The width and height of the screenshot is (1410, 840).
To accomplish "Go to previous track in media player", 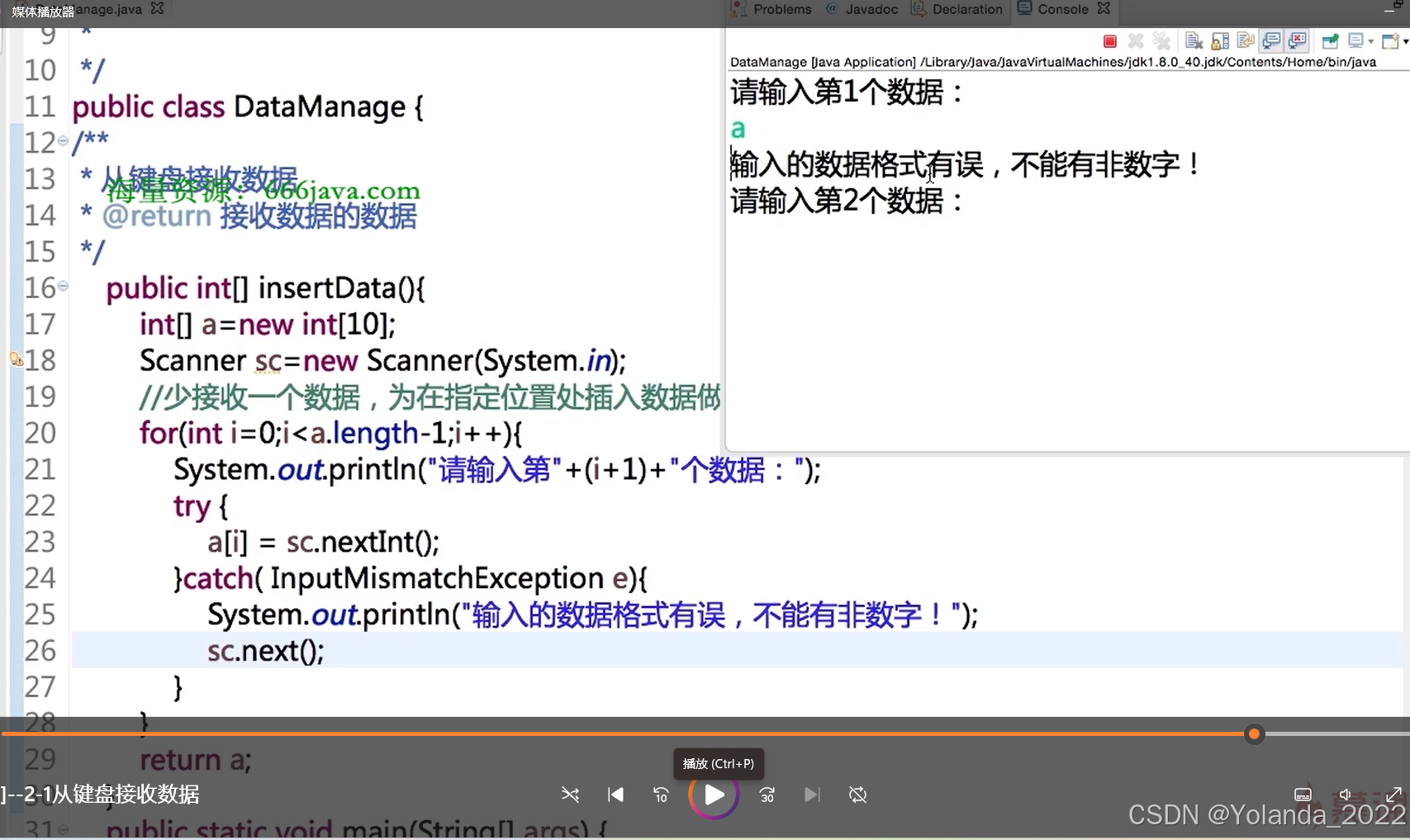I will coord(615,795).
